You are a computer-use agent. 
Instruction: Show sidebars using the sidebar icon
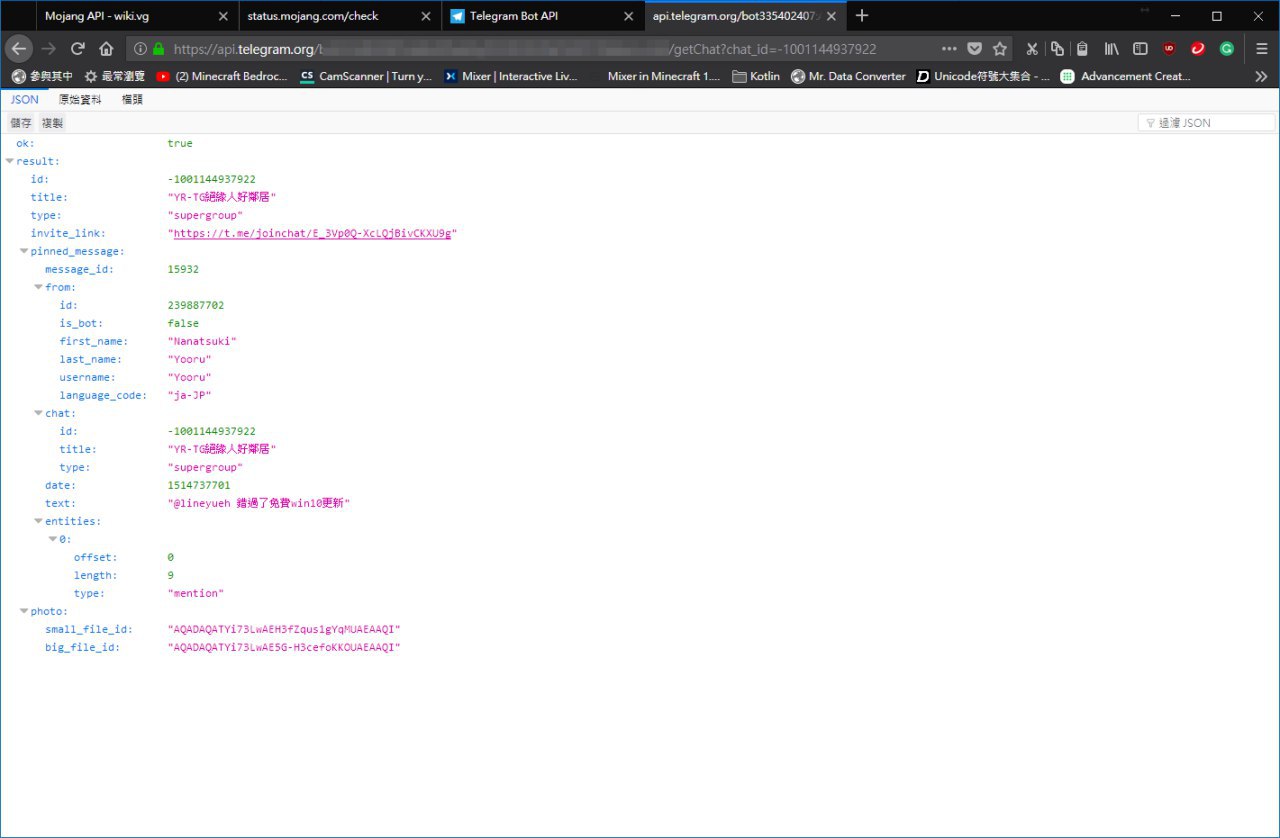1140,48
